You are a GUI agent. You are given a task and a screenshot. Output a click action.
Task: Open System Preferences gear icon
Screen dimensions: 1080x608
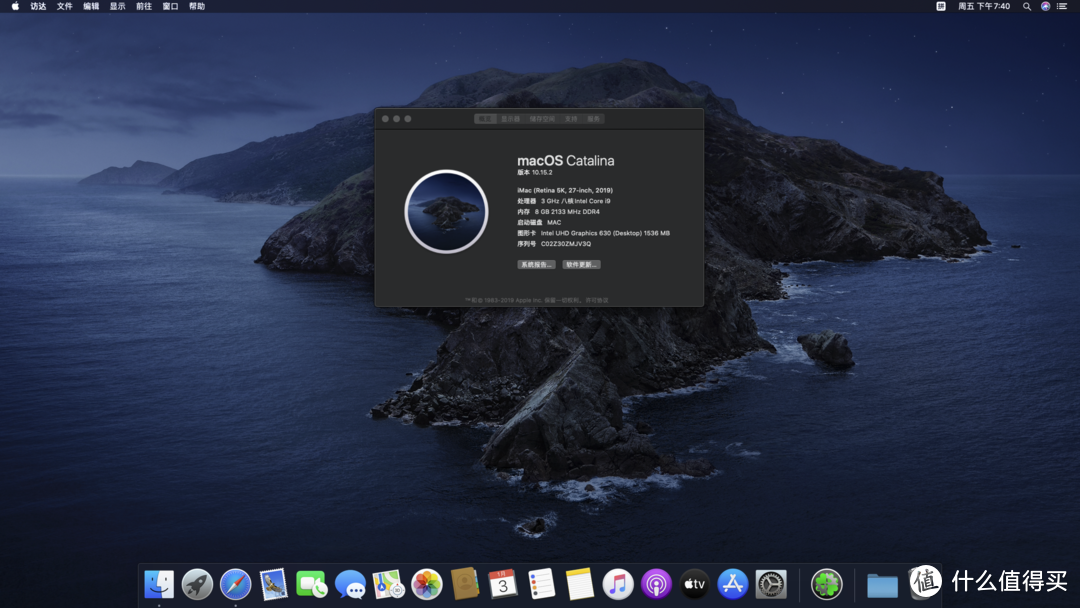coord(771,585)
